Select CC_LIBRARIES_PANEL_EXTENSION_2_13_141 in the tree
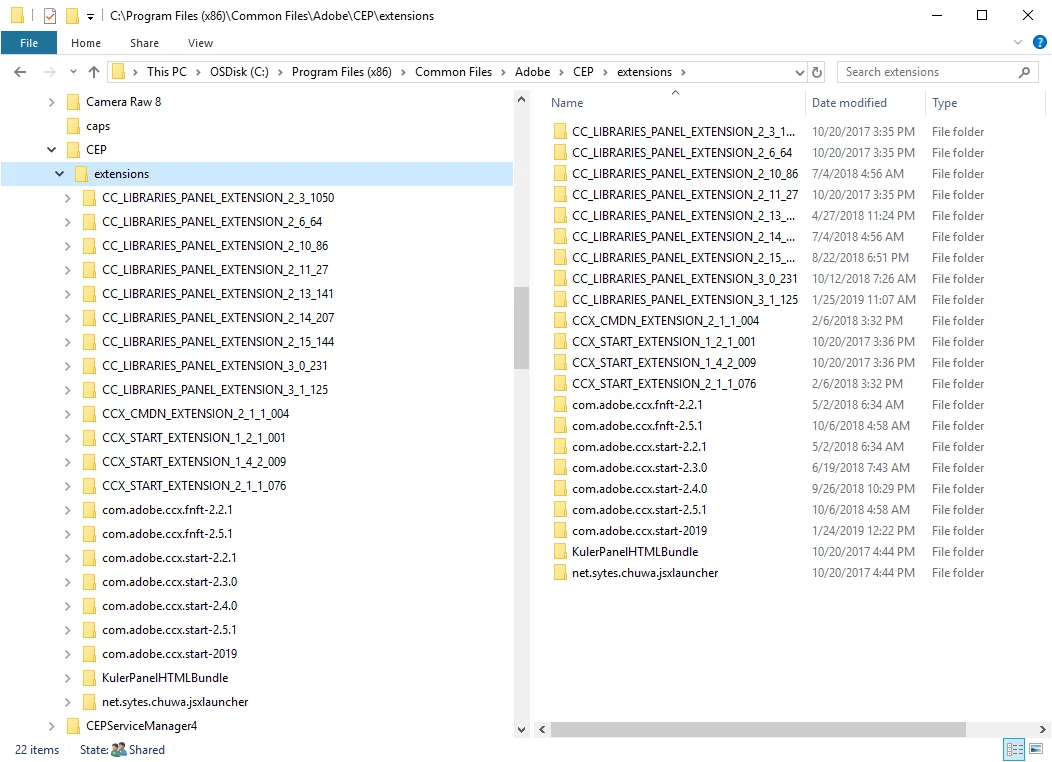 pos(217,294)
